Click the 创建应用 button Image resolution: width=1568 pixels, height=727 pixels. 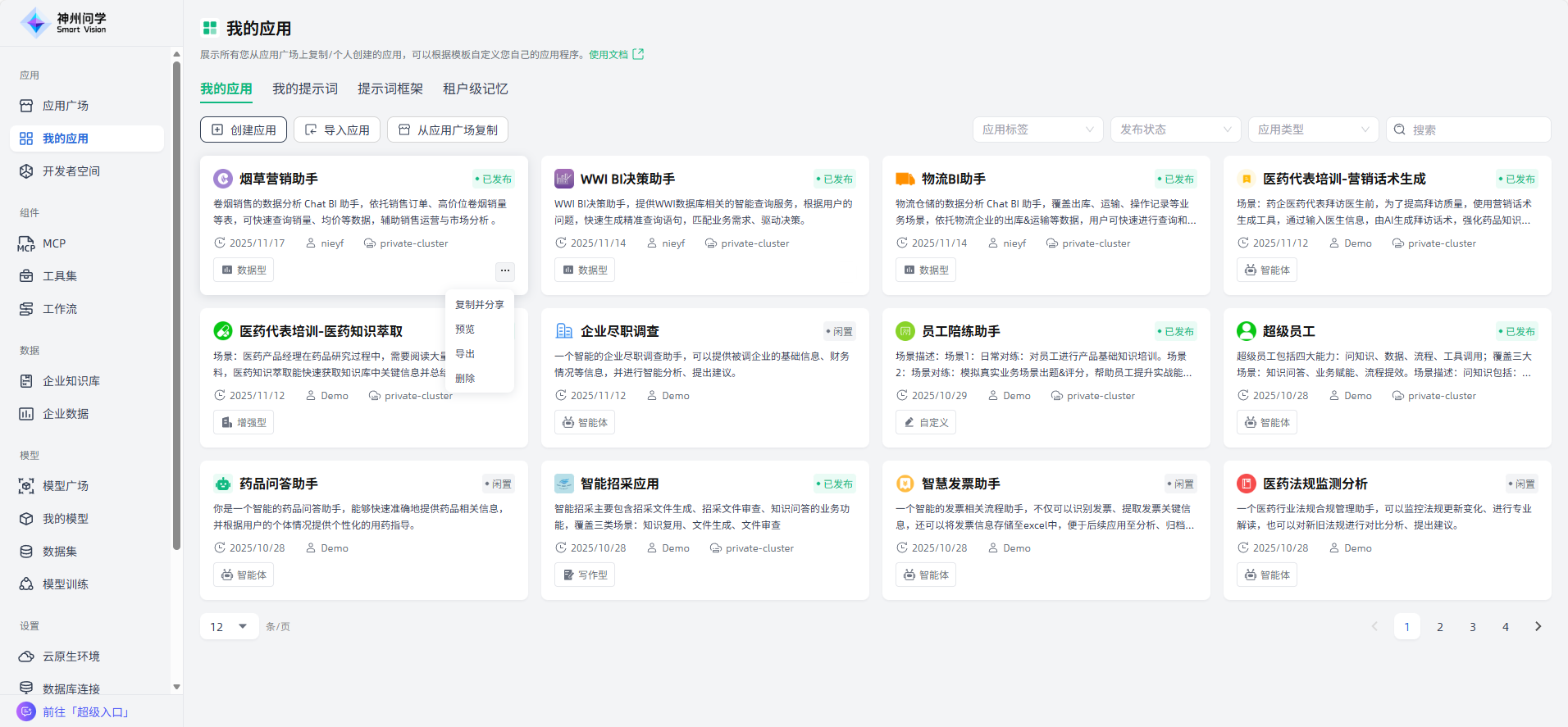244,129
